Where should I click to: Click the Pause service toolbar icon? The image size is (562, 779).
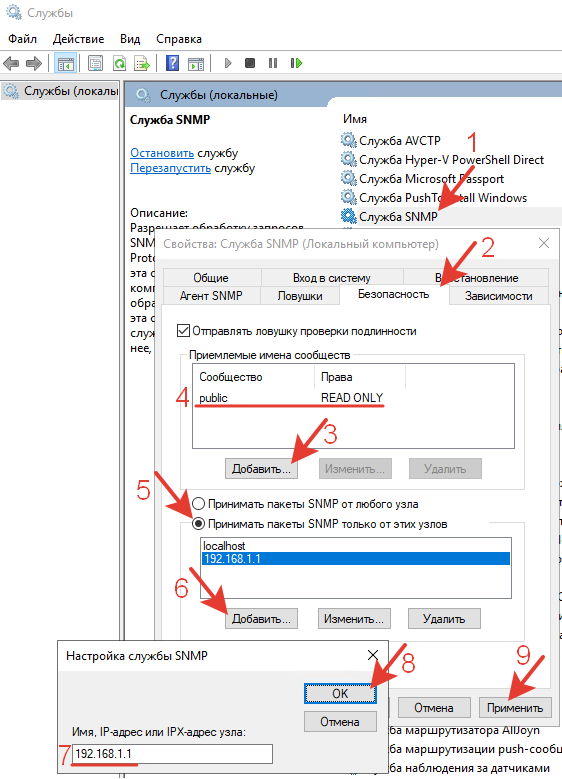point(273,63)
